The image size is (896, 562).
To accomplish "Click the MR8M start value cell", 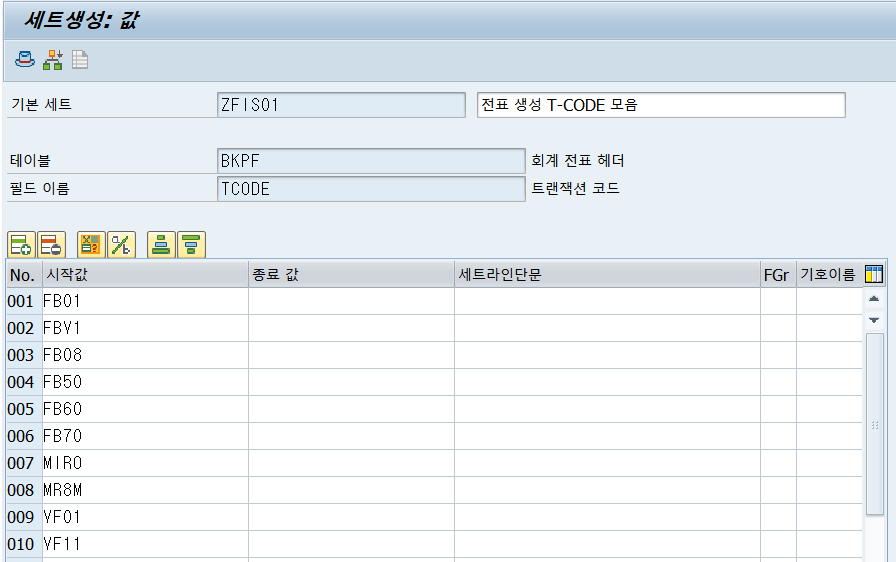I will pyautogui.click(x=145, y=490).
